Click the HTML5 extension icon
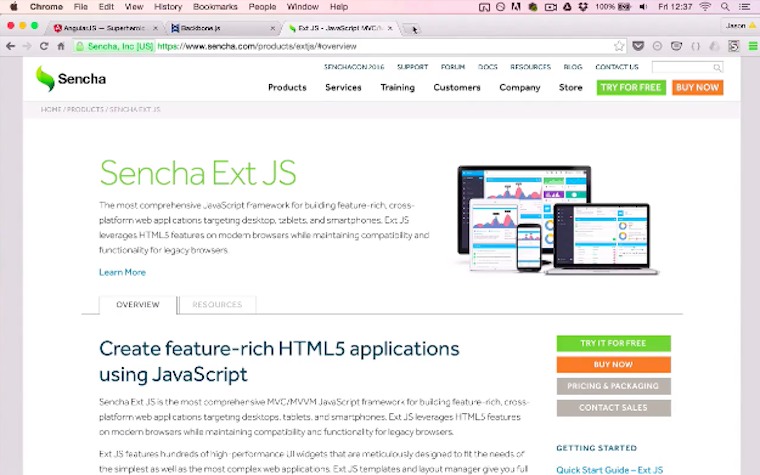 (734, 46)
